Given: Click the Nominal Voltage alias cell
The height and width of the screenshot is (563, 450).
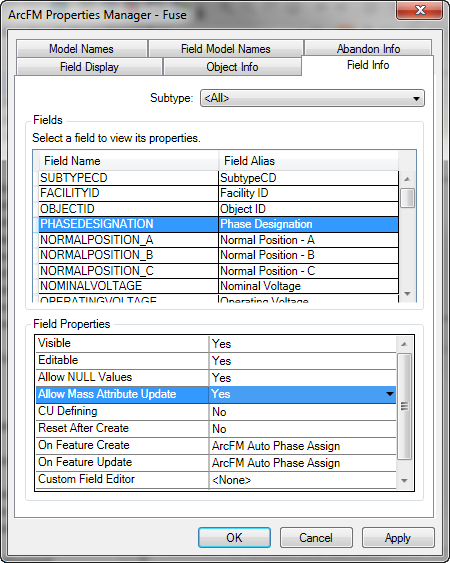Looking at the screenshot, I should click(308, 286).
